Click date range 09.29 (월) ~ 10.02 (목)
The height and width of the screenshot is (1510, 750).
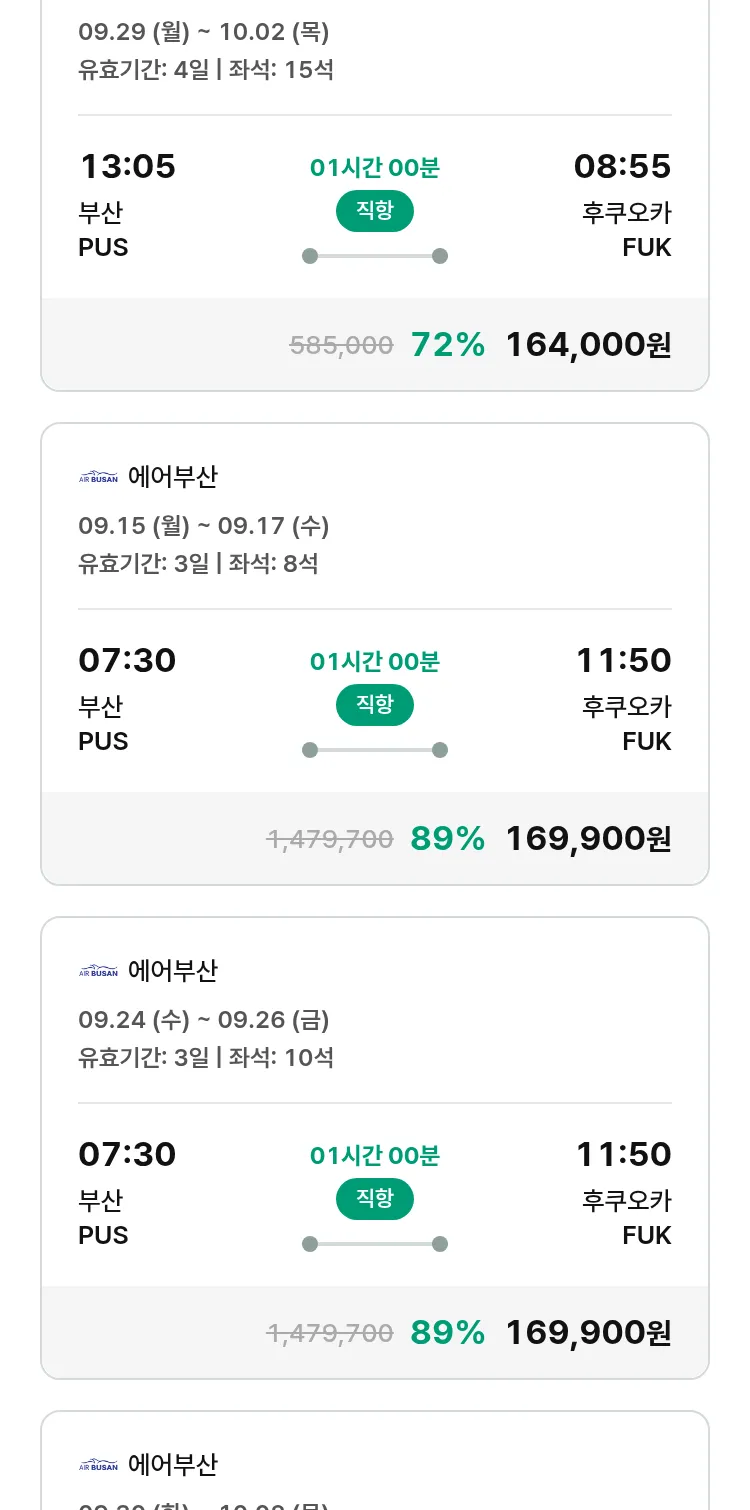pyautogui.click(x=204, y=32)
